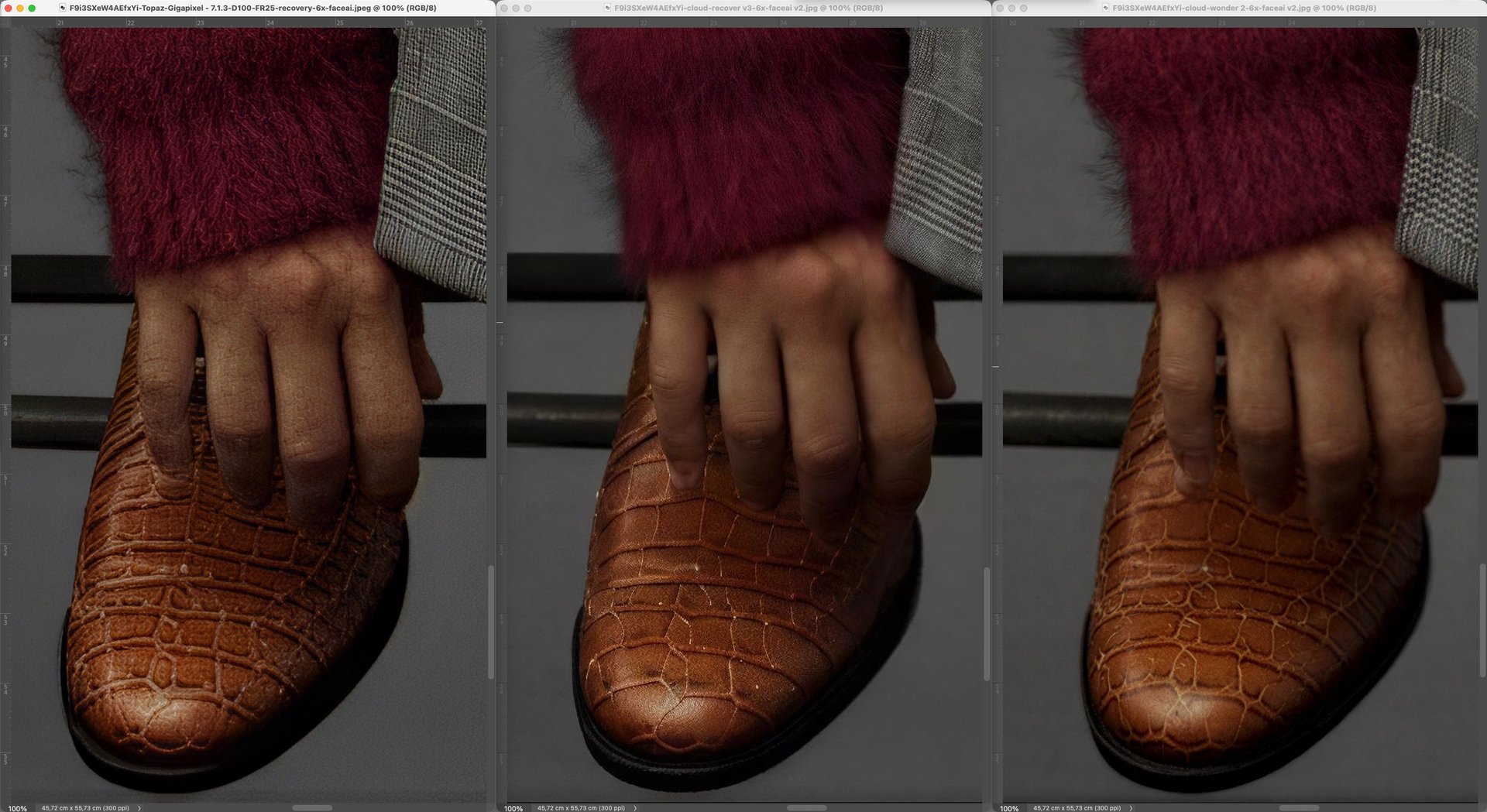The image size is (1487, 812).
Task: Close the Topaz-Gigapixel window with red button
Action: coord(9,8)
